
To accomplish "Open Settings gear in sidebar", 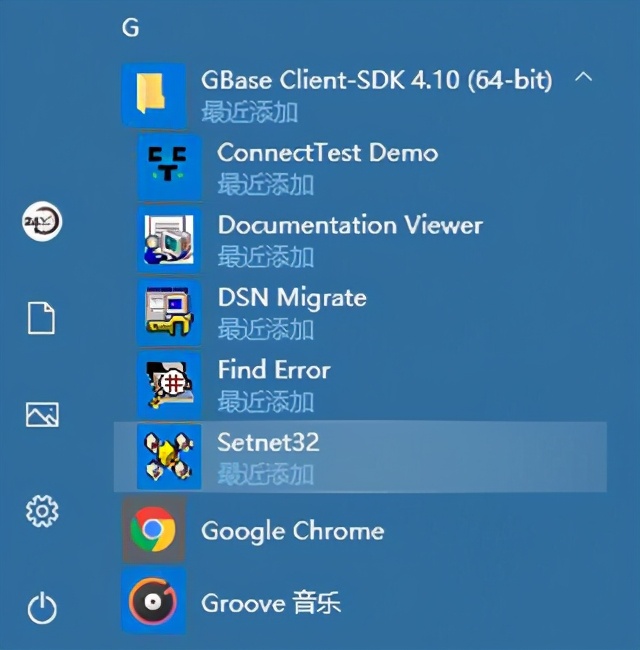I will pos(42,511).
